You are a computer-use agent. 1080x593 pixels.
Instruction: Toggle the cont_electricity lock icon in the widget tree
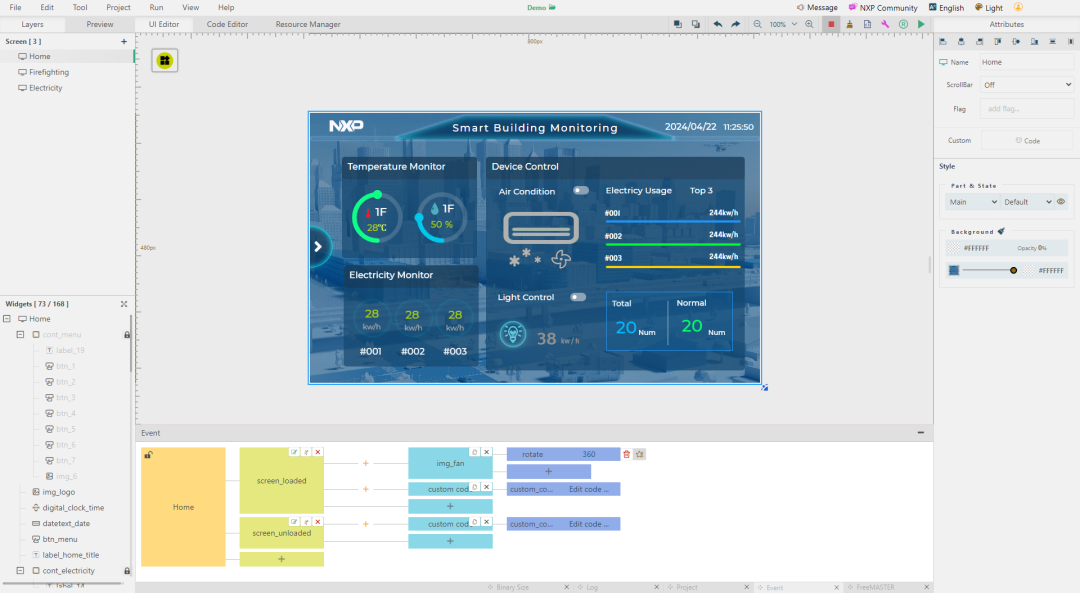127,571
